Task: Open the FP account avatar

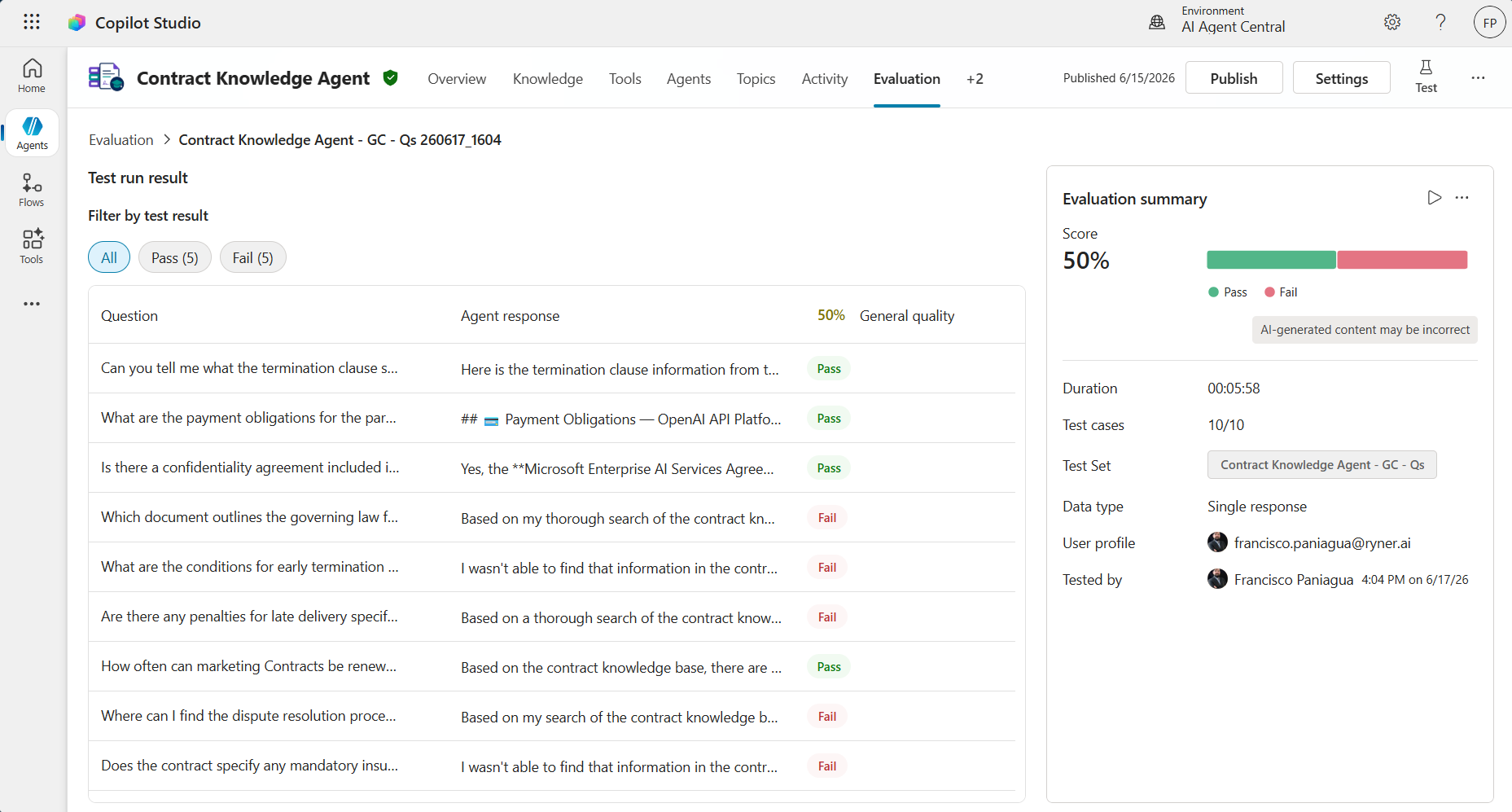Action: [1489, 23]
